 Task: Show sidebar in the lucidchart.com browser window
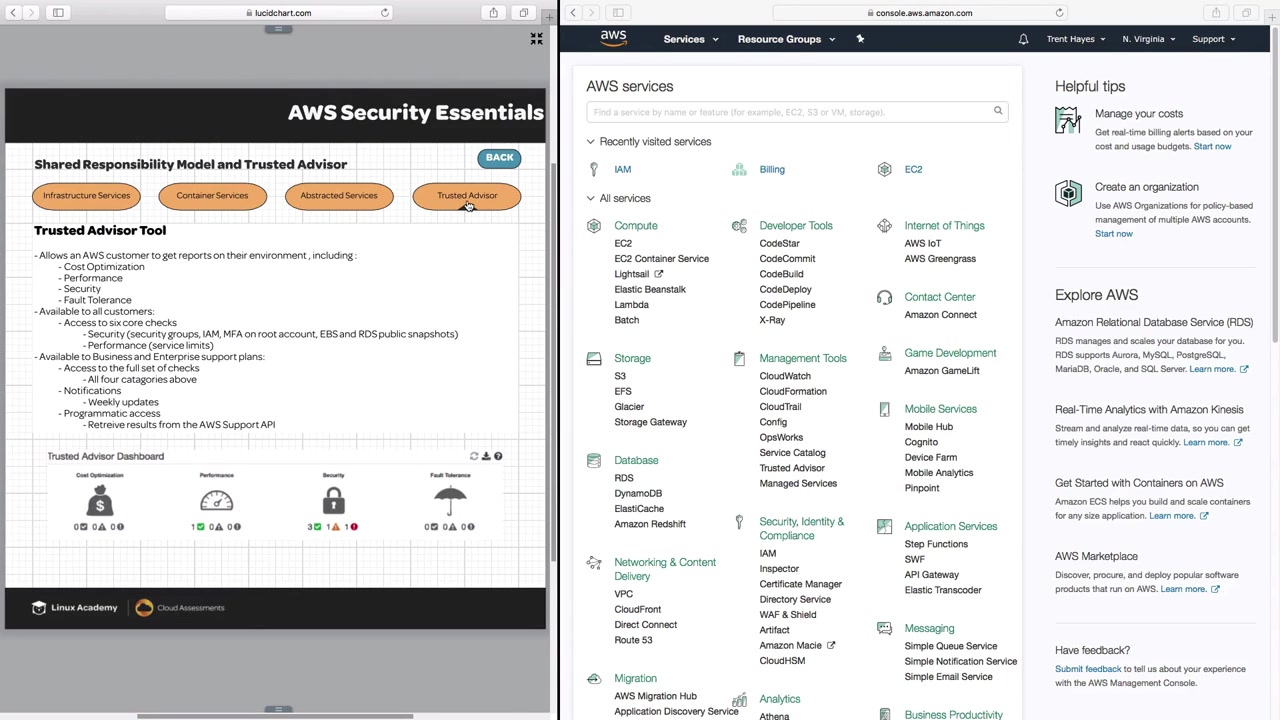(58, 13)
